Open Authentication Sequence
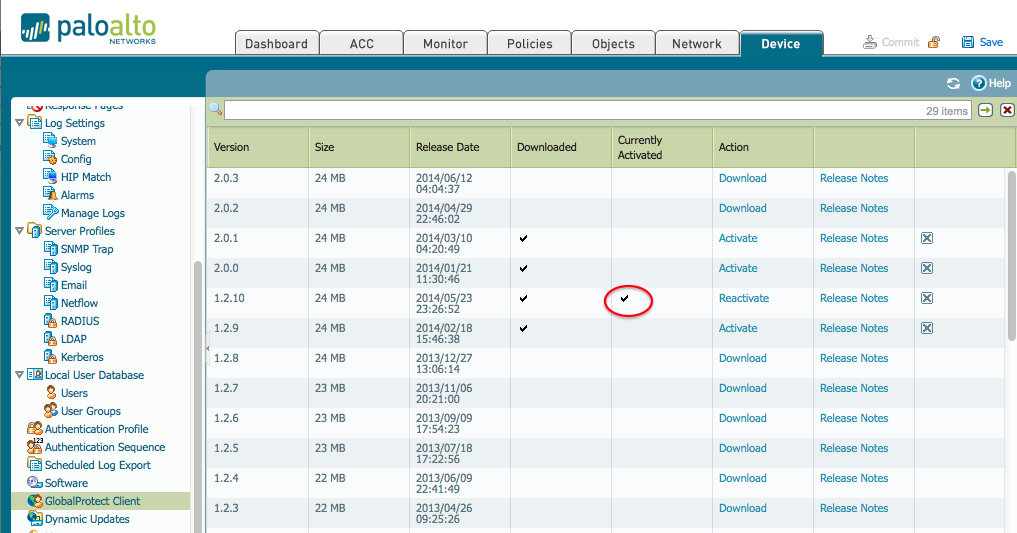1017x533 pixels. click(x=104, y=447)
